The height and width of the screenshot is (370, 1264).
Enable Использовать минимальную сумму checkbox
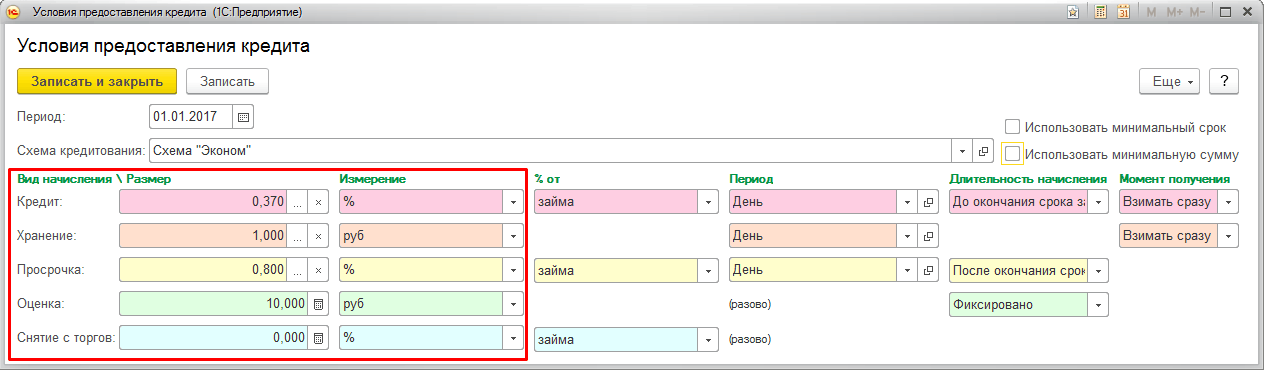[1012, 154]
